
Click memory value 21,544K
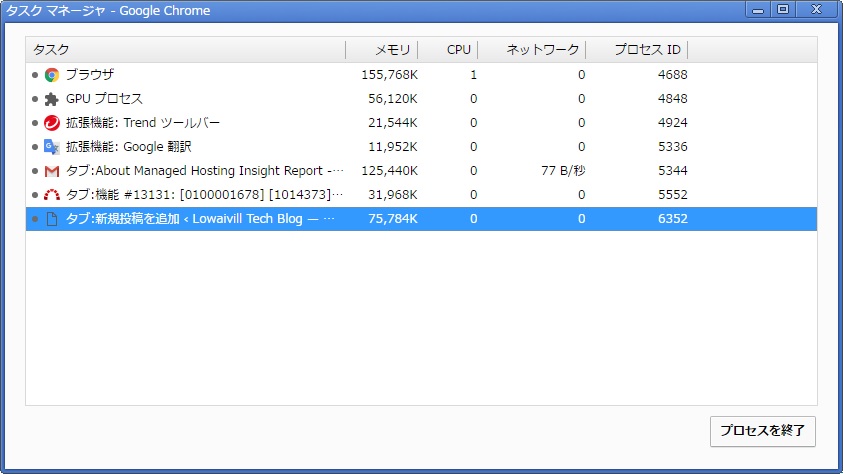click(x=392, y=123)
